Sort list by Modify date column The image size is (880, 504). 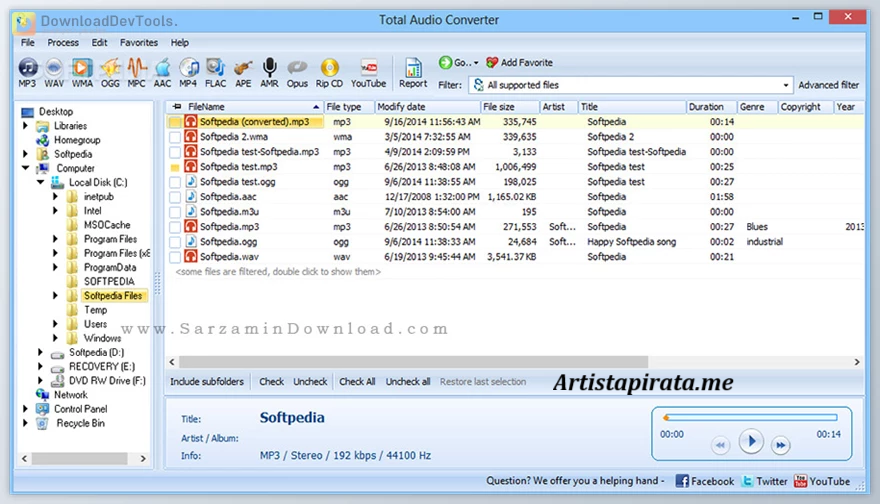[x=427, y=107]
